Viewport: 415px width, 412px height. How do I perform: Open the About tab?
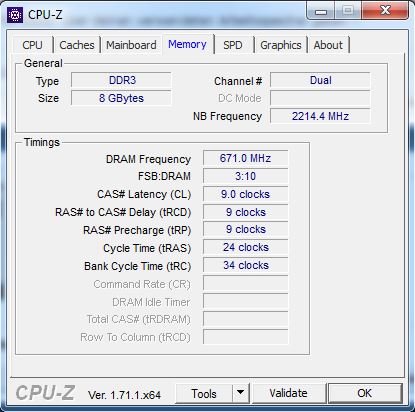pyautogui.click(x=328, y=45)
